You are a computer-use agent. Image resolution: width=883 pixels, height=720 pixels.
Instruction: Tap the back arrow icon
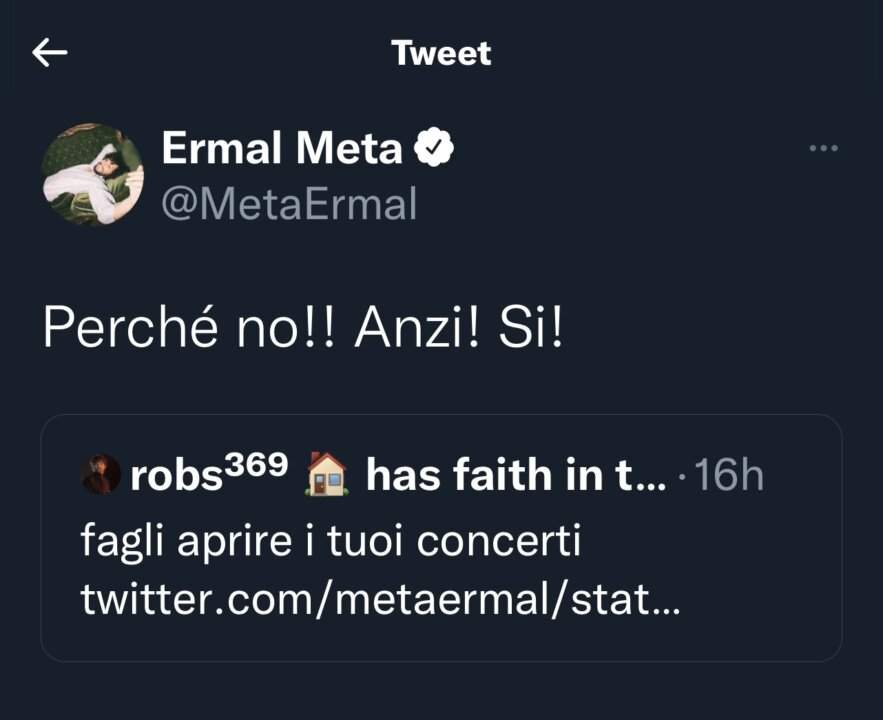[49, 53]
